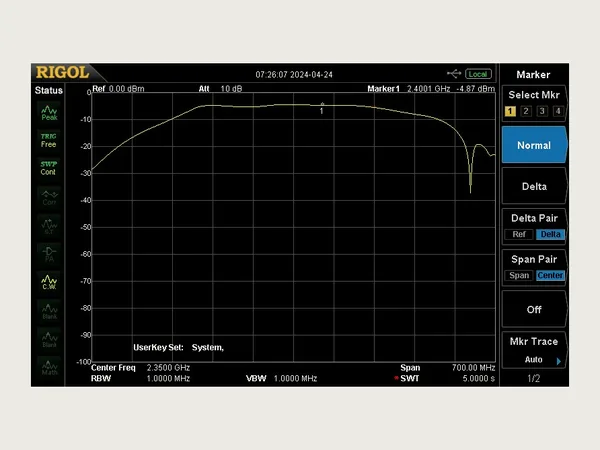Click the -4.87 dBm marker amplitude
The height and width of the screenshot is (450, 600).
[475, 89]
